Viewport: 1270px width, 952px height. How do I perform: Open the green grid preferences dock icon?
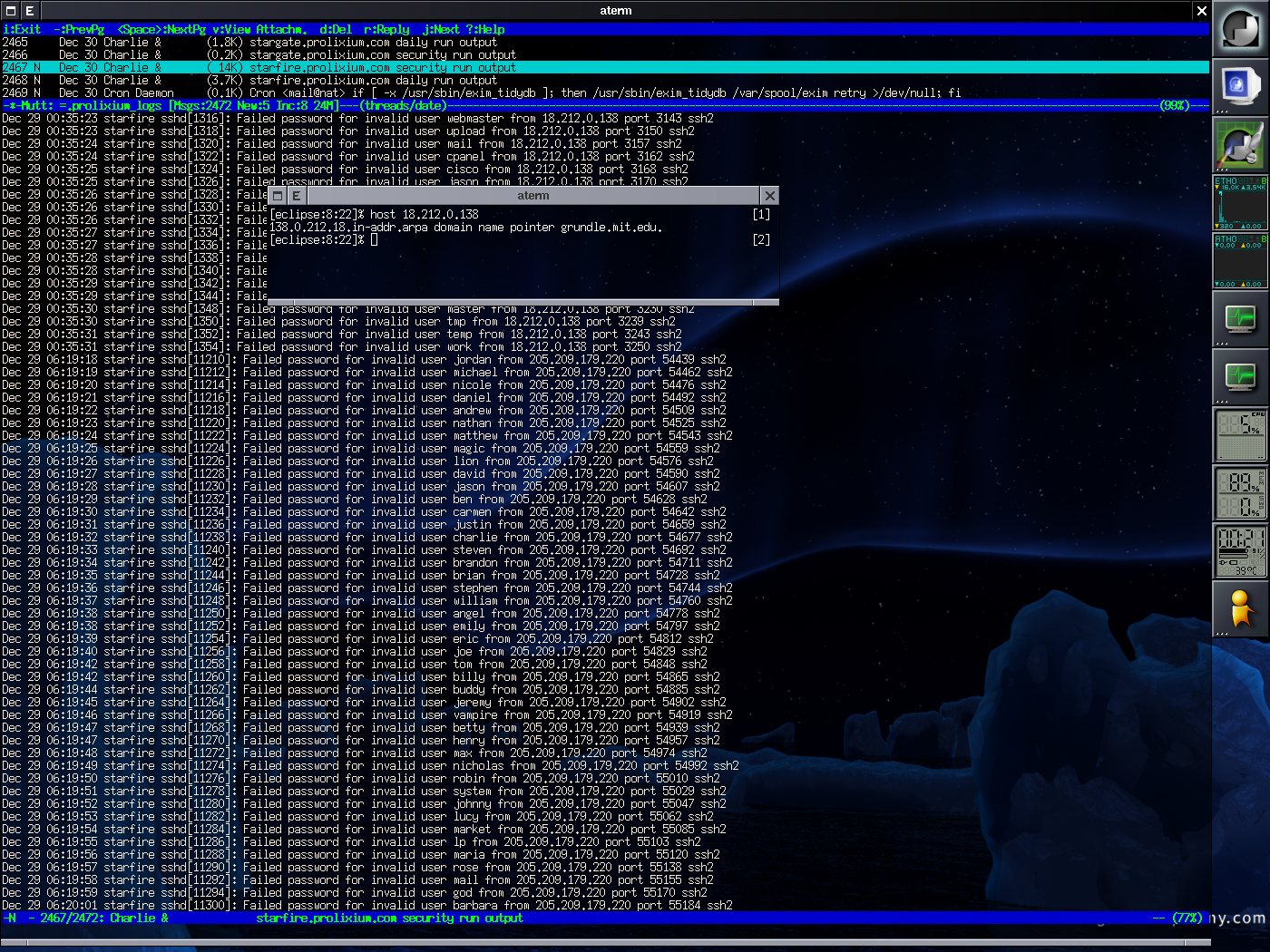[x=1241, y=145]
